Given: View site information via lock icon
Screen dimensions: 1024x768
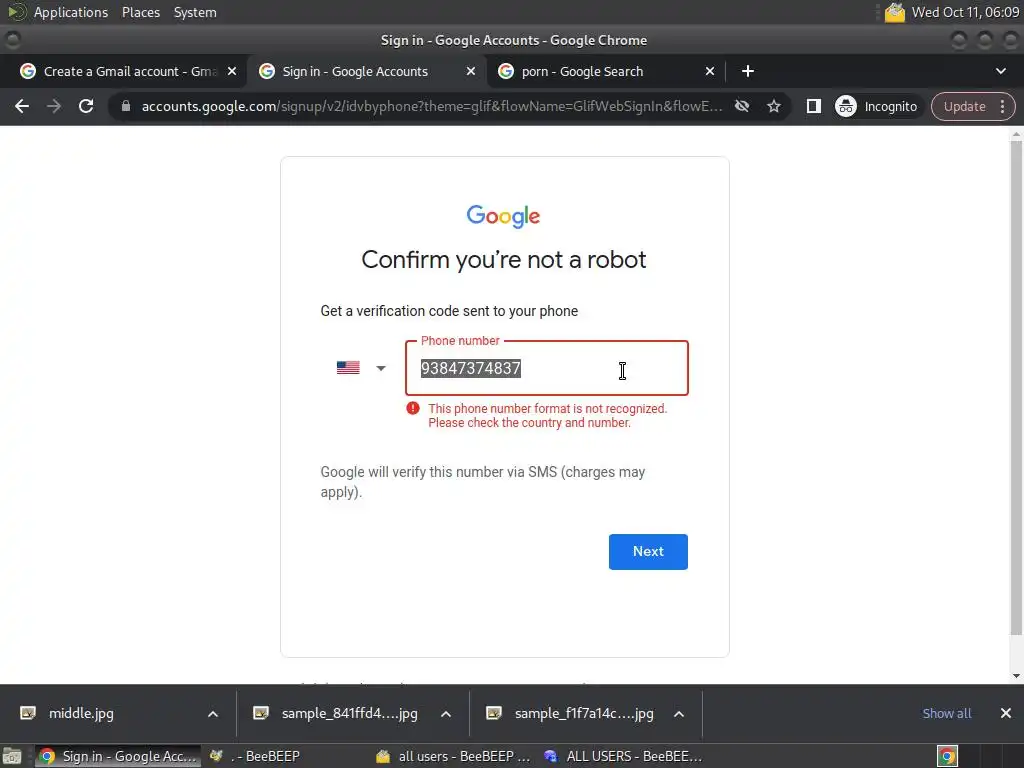Looking at the screenshot, I should coord(126,106).
